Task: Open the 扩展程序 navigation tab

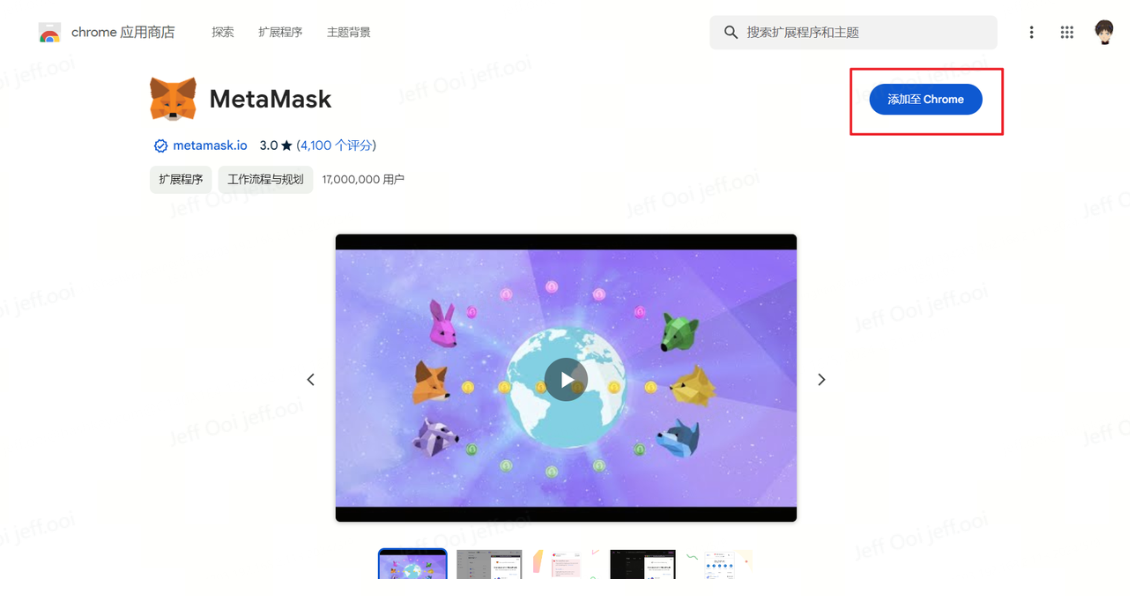Action: pos(280,32)
